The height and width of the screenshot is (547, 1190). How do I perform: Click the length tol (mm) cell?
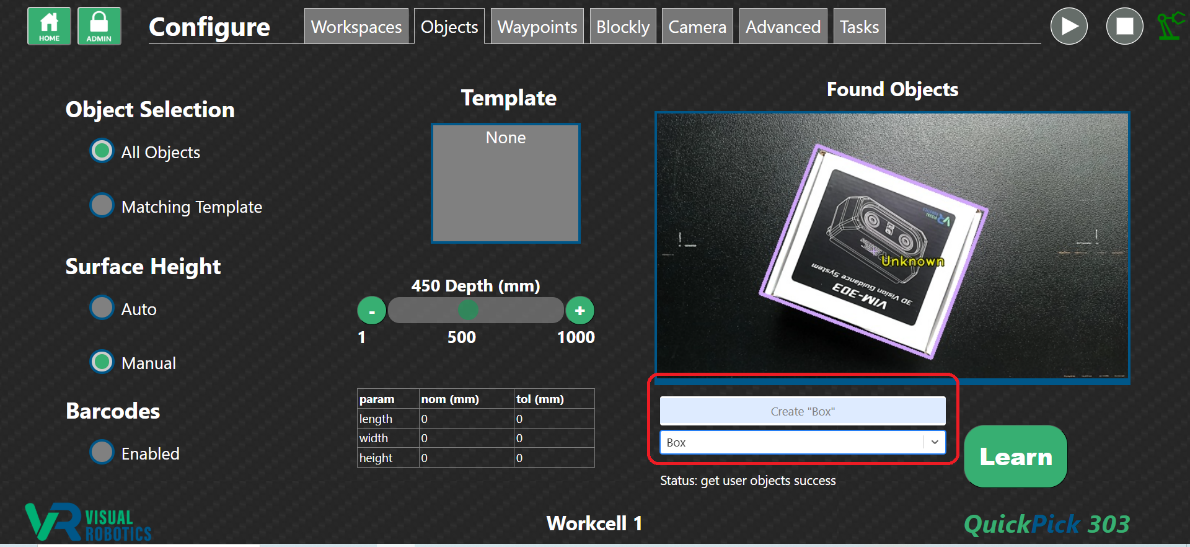tap(553, 419)
